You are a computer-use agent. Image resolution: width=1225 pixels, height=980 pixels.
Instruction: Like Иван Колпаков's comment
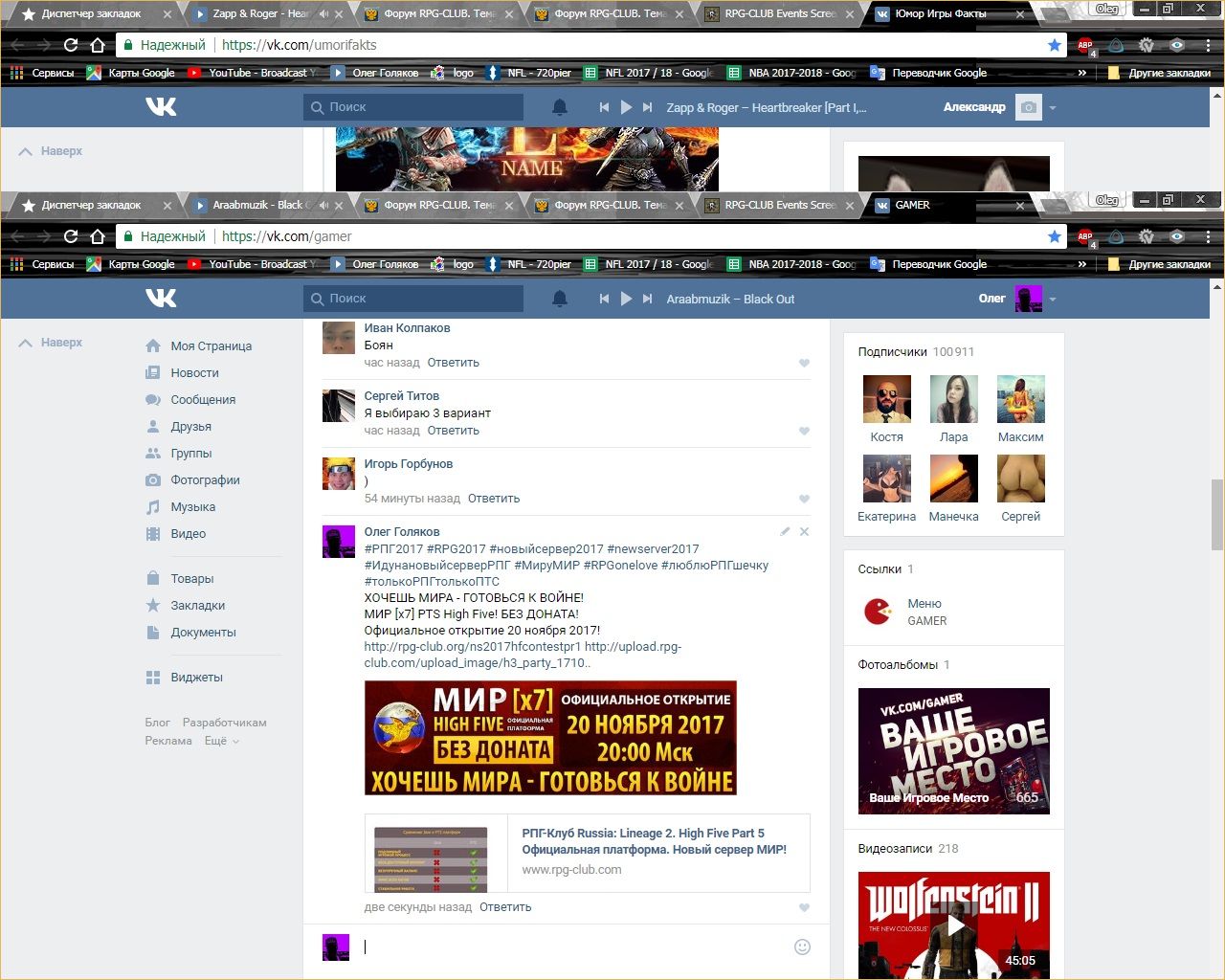(x=804, y=363)
